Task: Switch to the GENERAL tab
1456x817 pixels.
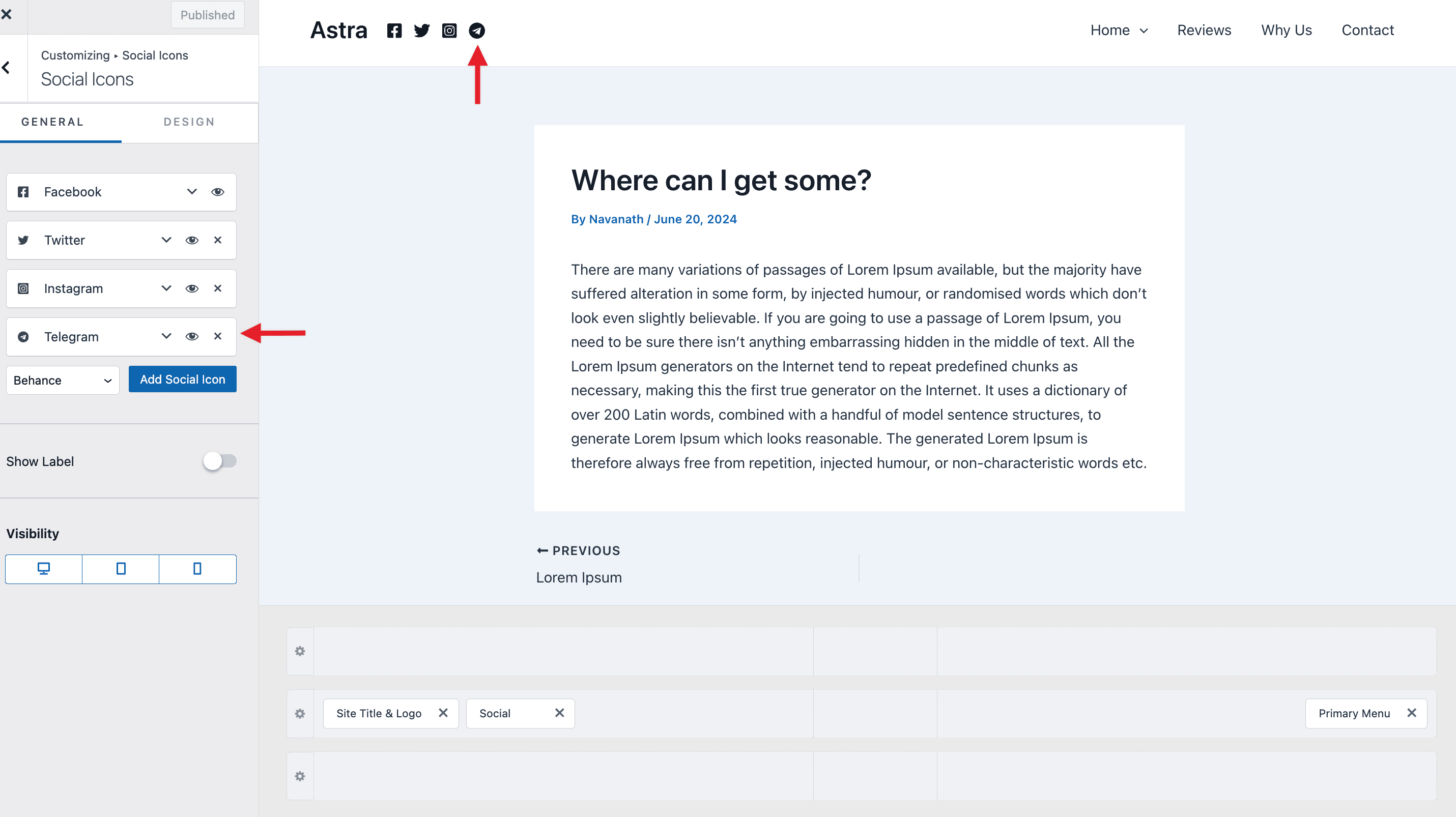Action: coord(53,122)
